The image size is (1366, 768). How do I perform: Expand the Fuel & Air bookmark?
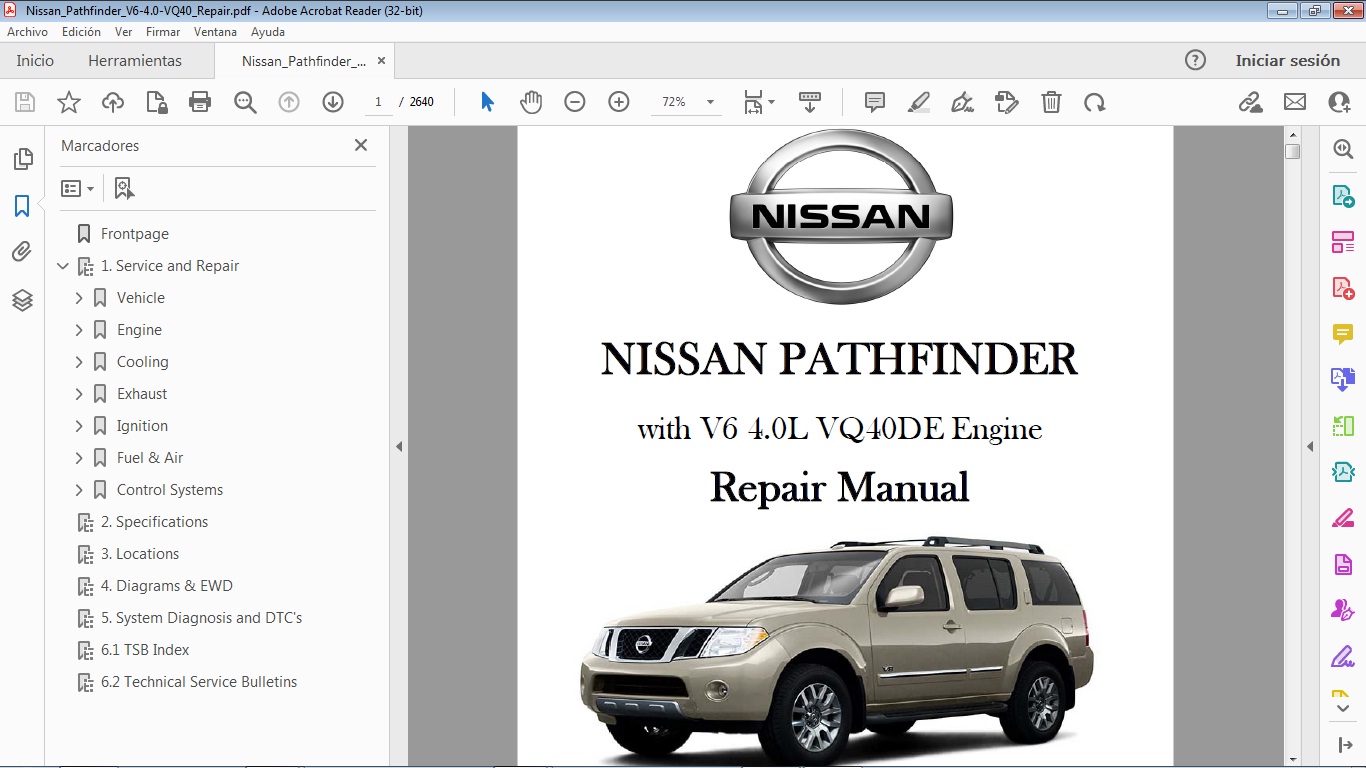(79, 458)
